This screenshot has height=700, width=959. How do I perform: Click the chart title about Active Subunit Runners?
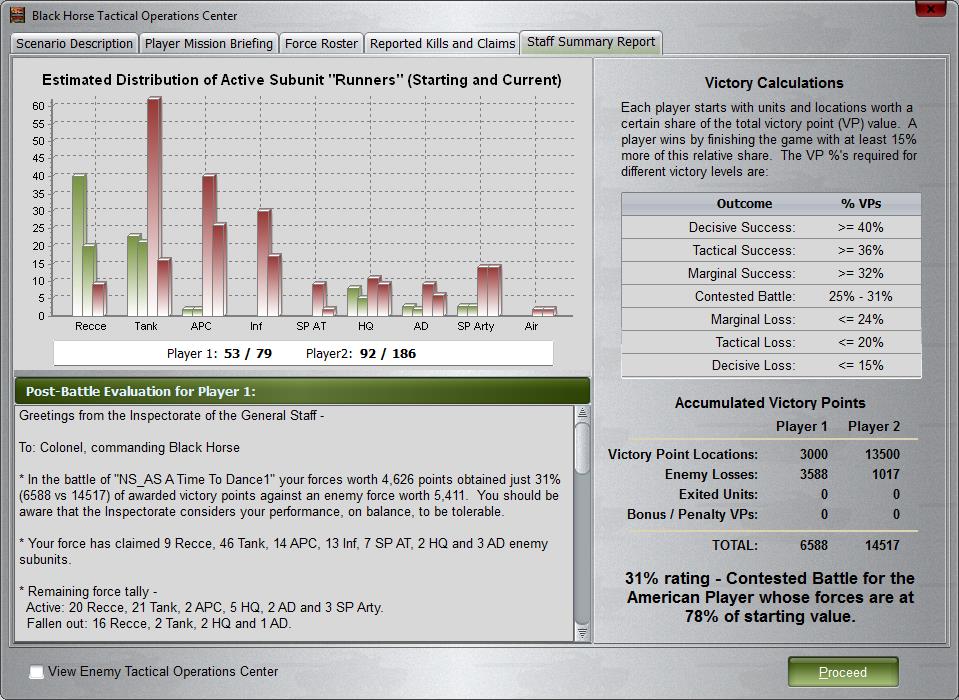302,80
